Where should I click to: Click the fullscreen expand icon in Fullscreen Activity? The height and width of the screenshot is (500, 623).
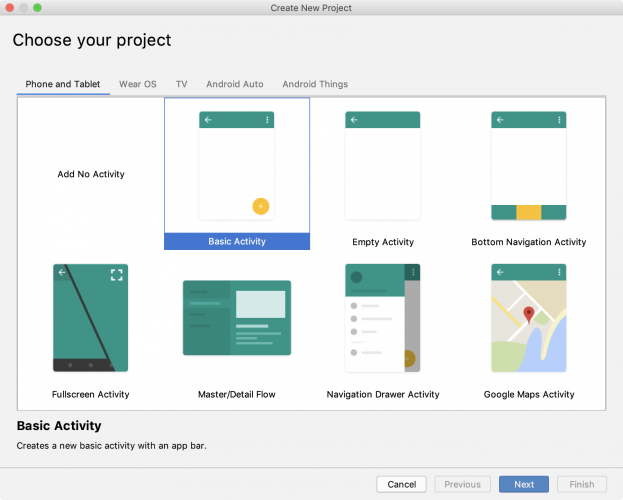pos(116,275)
